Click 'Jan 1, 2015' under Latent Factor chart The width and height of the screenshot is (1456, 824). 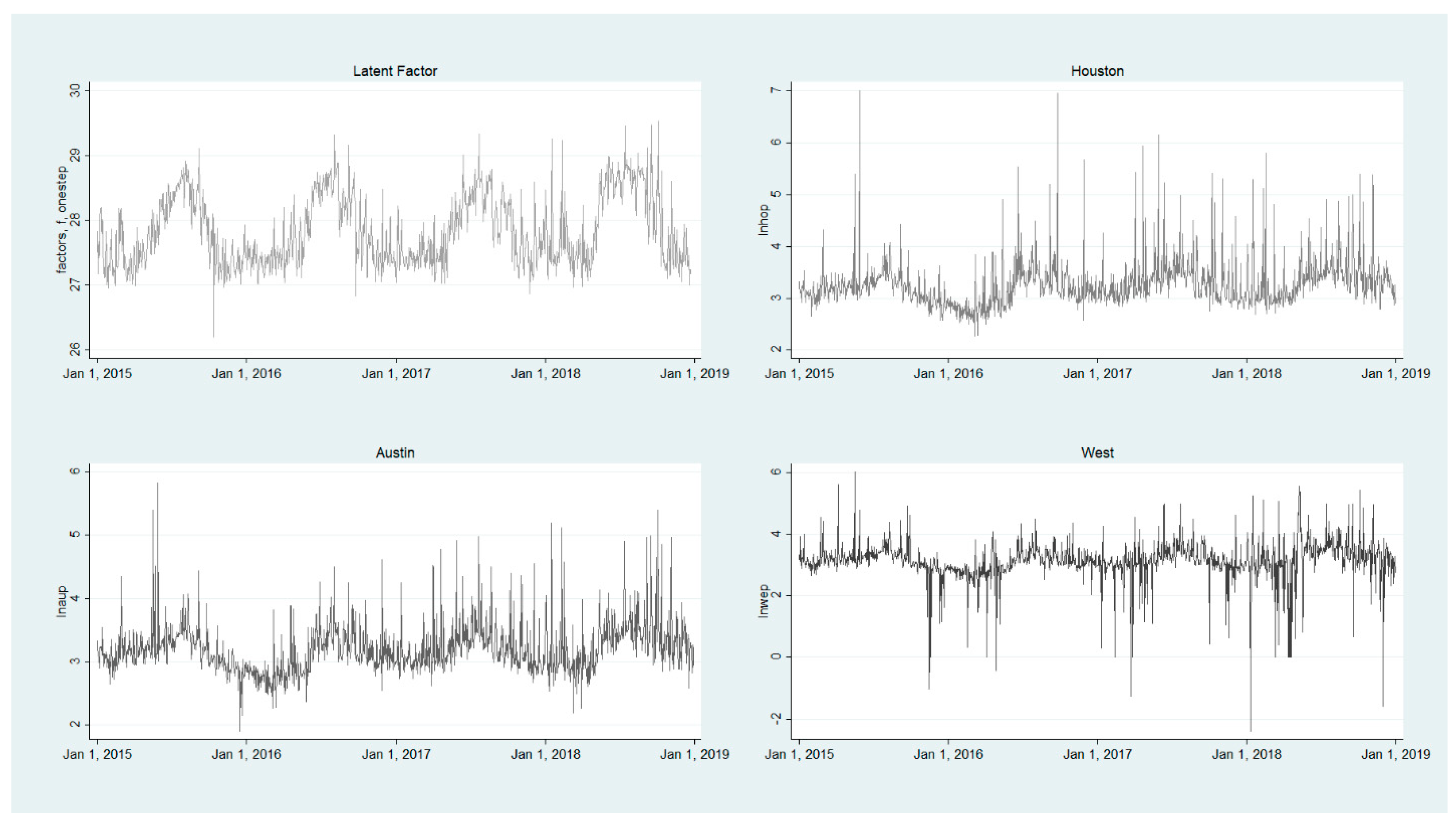coord(97,373)
